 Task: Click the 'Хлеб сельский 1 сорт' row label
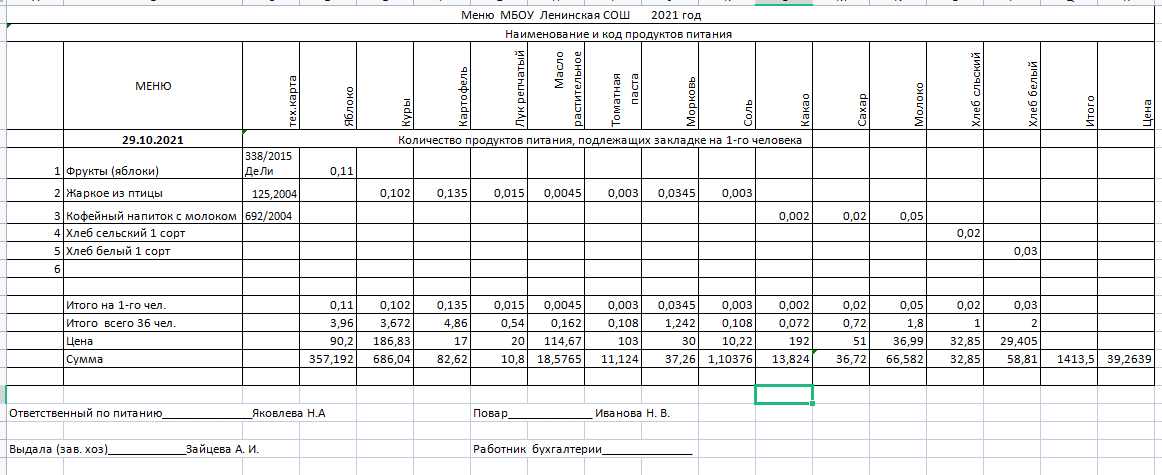[x=152, y=233]
